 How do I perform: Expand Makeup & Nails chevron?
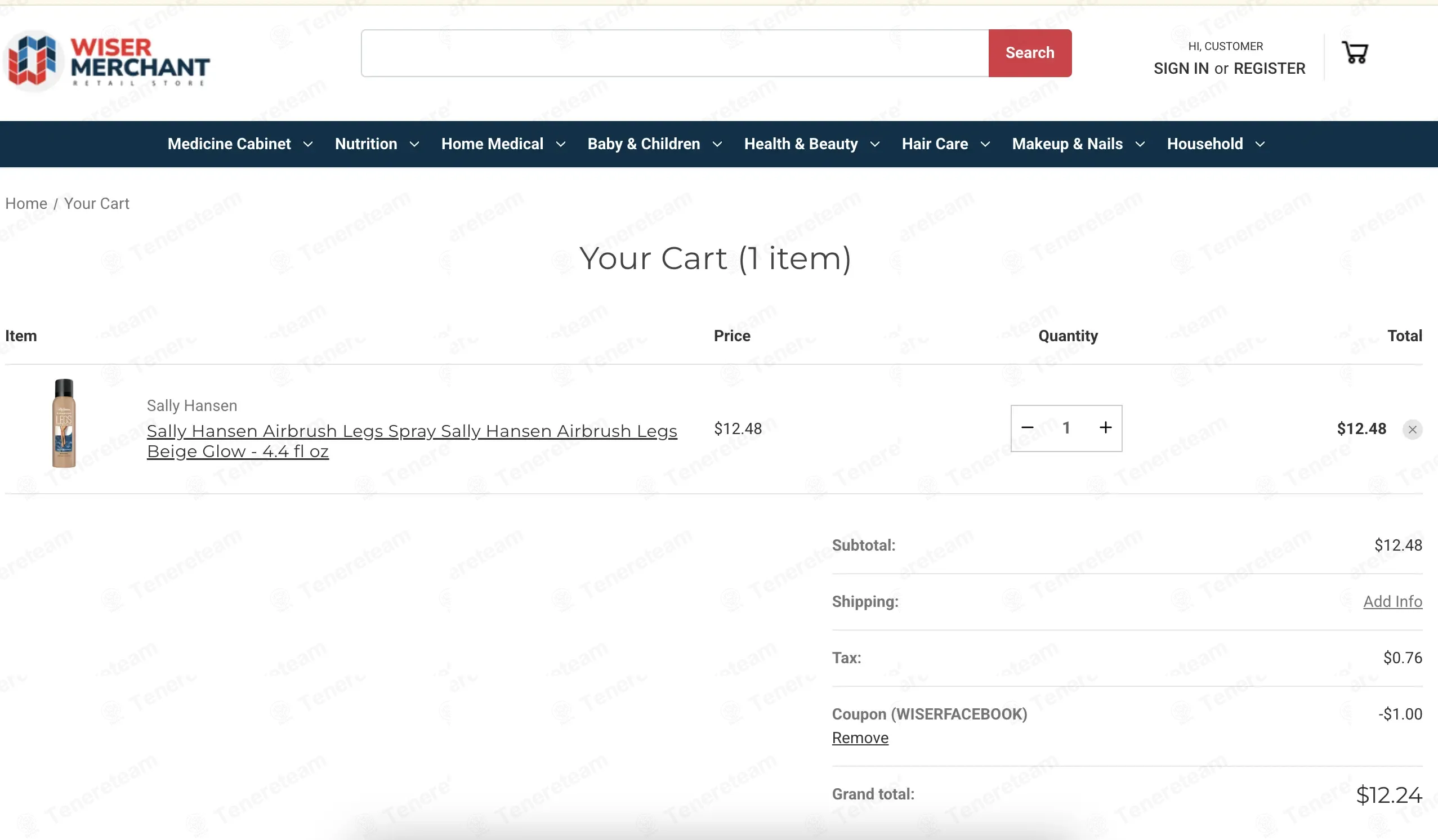1140,144
